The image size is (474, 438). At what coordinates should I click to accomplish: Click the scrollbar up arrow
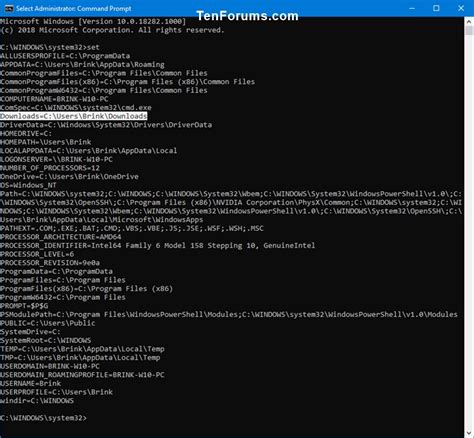point(469,22)
